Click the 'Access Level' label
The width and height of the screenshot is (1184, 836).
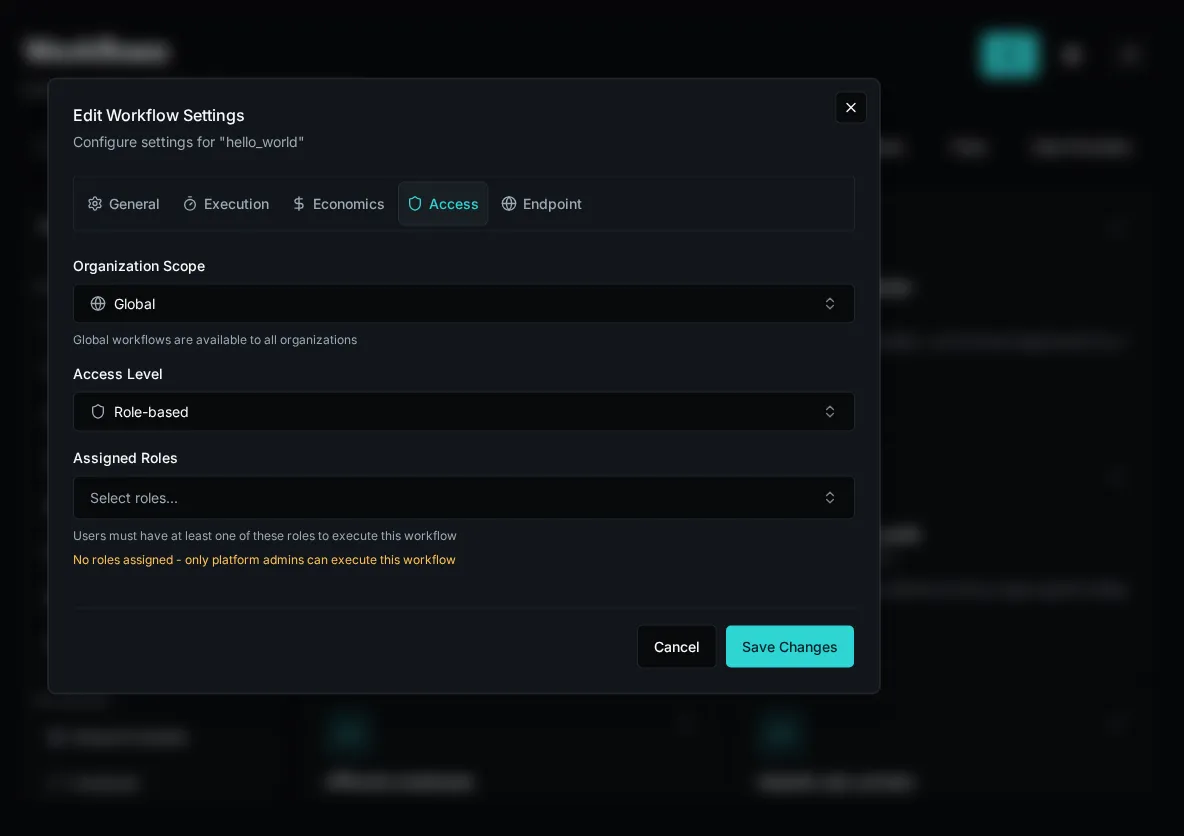pos(118,374)
